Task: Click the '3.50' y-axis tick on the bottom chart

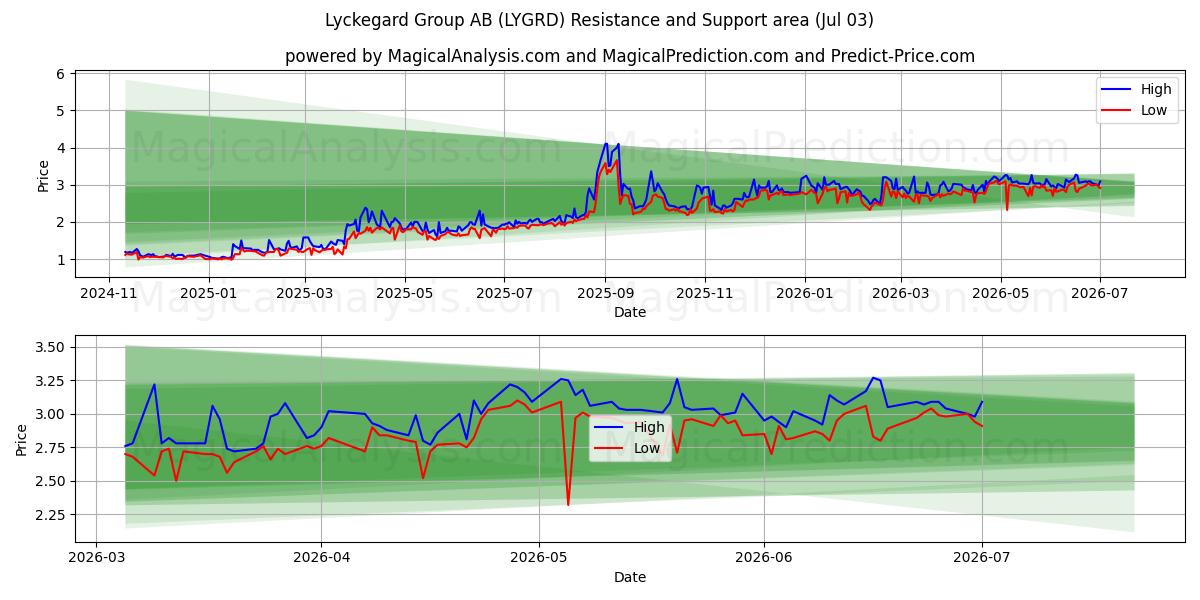Action: [50, 347]
